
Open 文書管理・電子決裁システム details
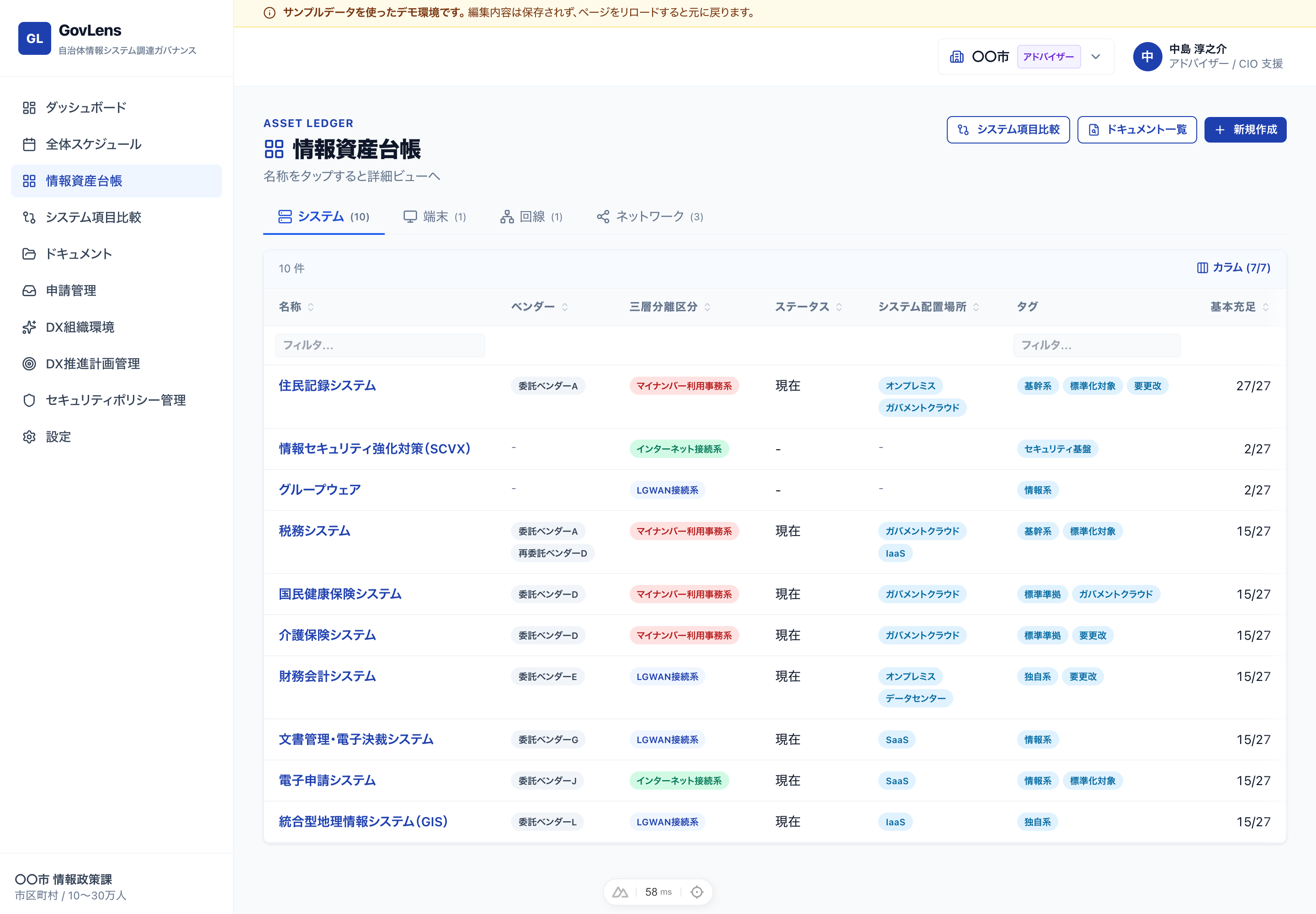tap(356, 740)
